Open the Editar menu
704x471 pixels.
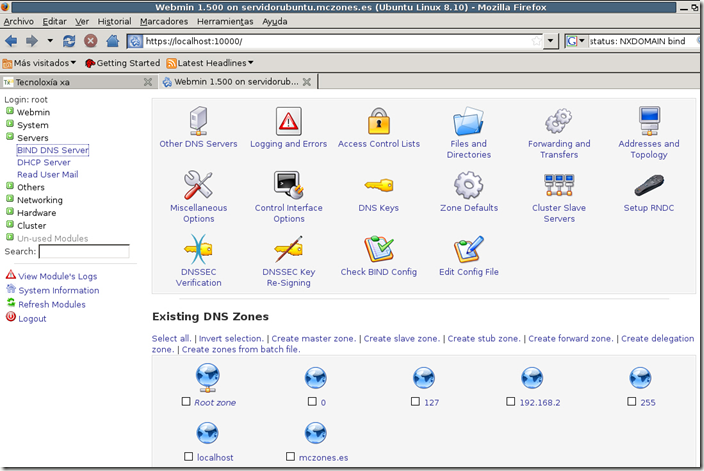tap(54, 22)
